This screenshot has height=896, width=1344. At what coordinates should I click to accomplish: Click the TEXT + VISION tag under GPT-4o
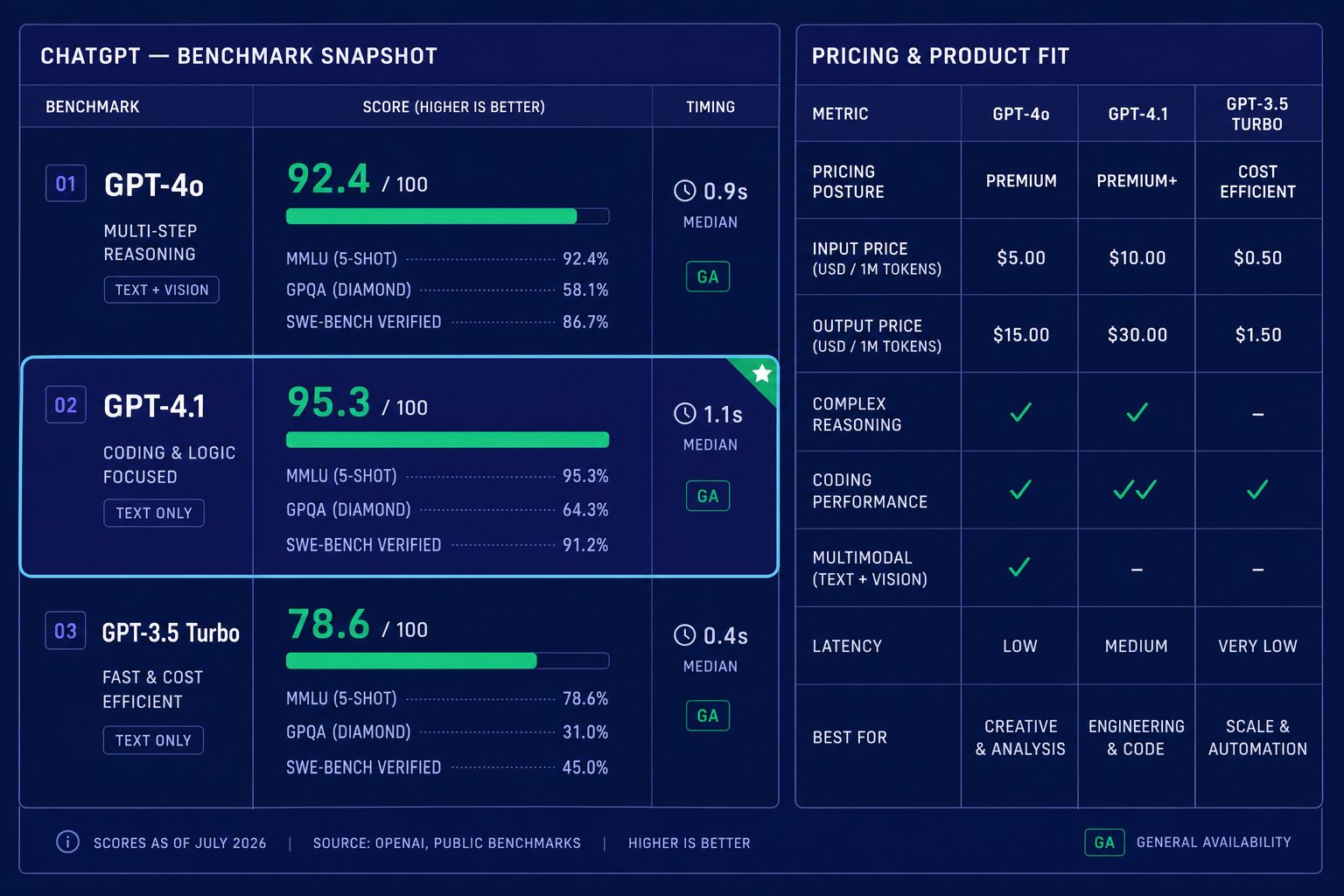161,290
